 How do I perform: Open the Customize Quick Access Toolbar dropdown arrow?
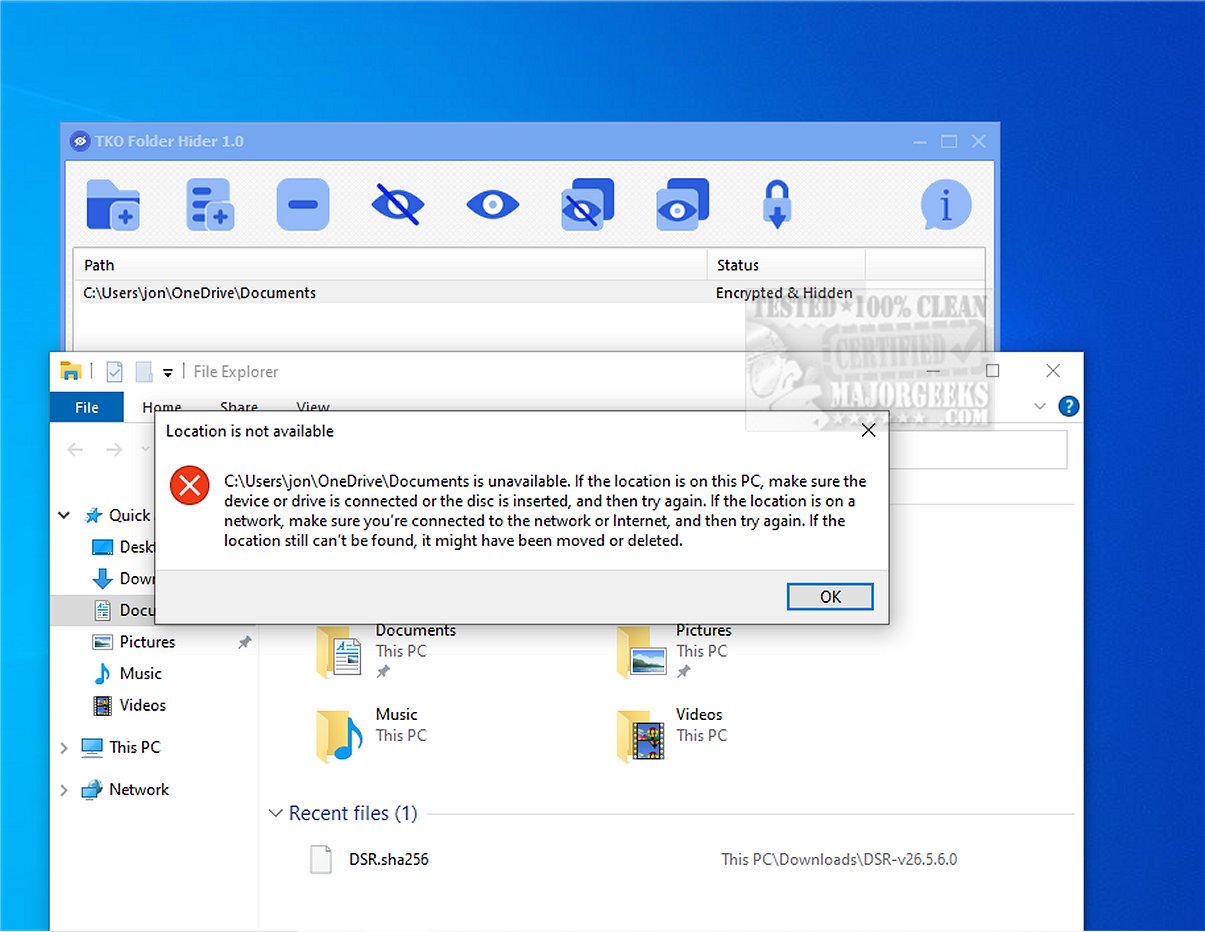(x=168, y=372)
